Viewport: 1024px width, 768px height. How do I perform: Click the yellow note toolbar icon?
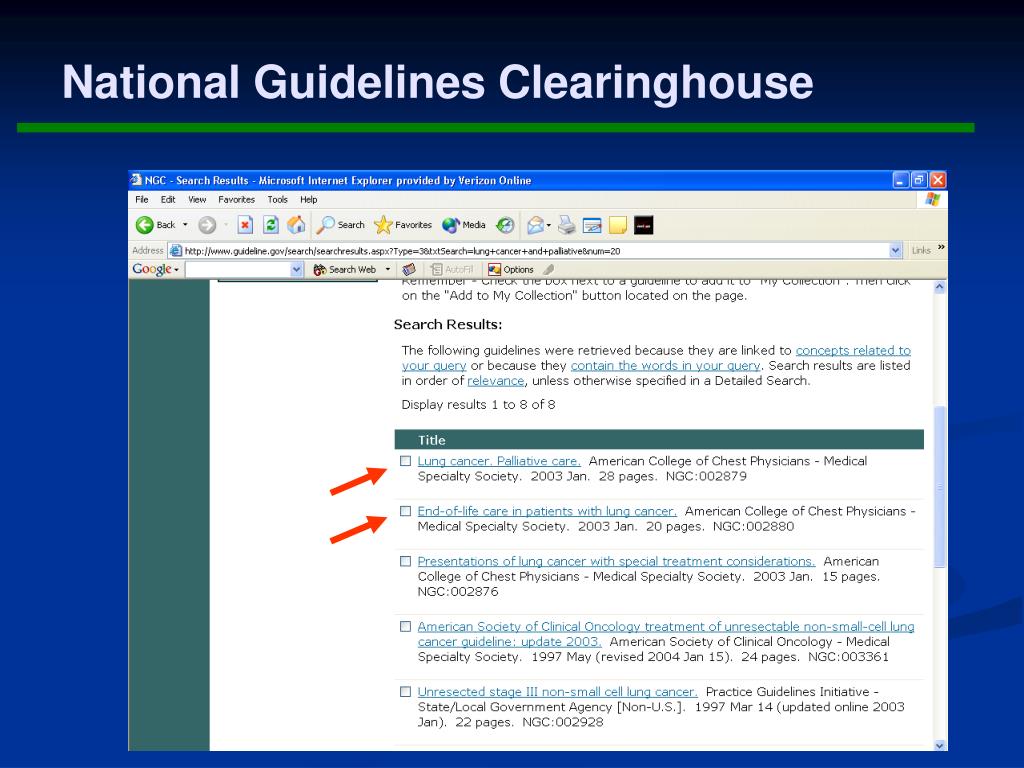618,225
